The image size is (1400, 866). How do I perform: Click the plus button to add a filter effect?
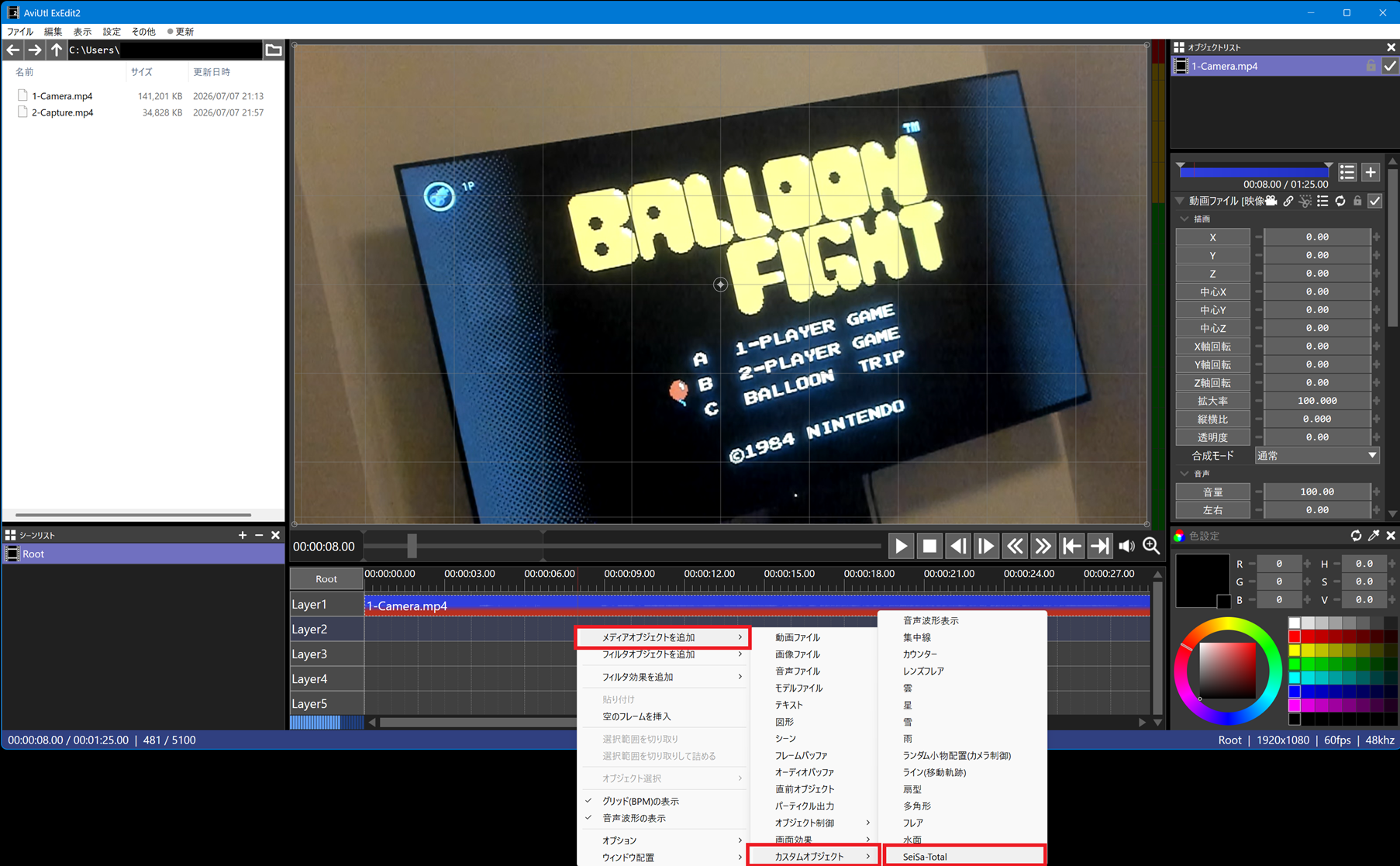tap(1371, 172)
